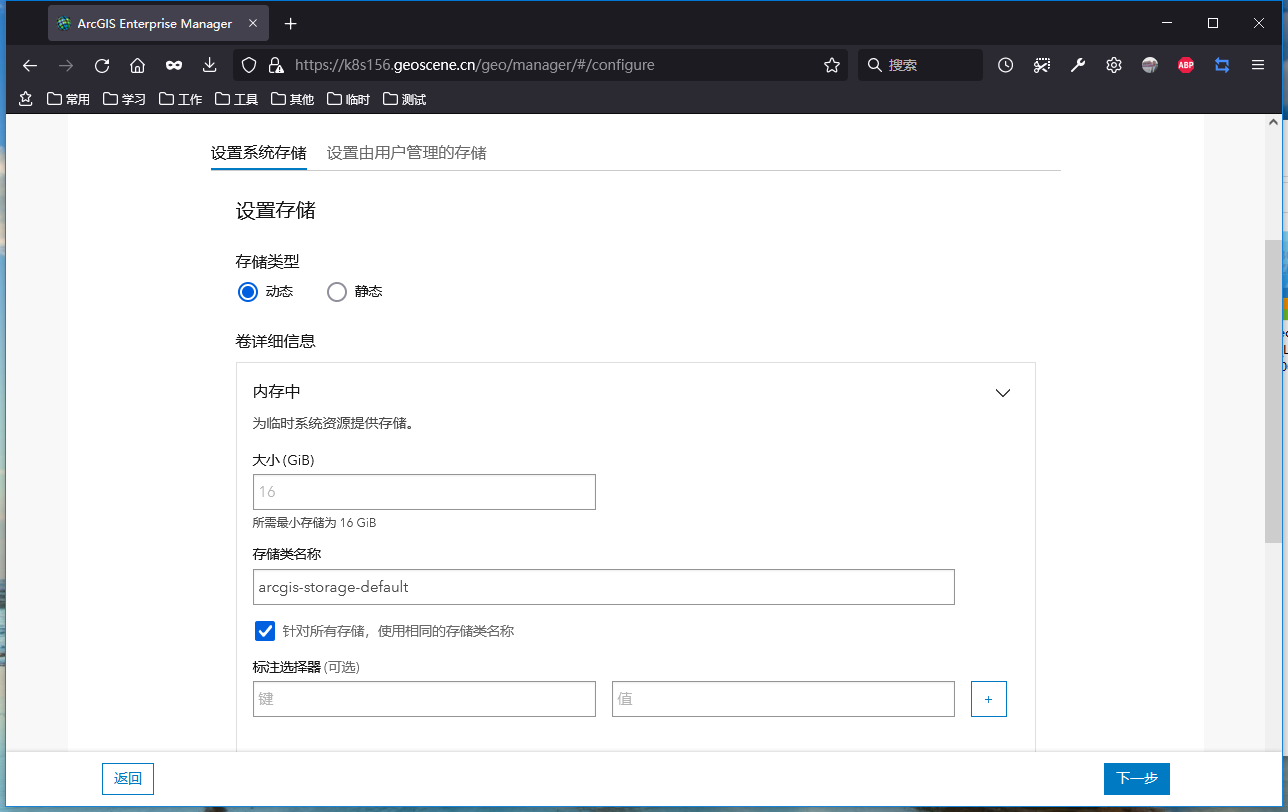Switch to 设置系统存储 tab
The height and width of the screenshot is (812, 1288).
[x=258, y=153]
